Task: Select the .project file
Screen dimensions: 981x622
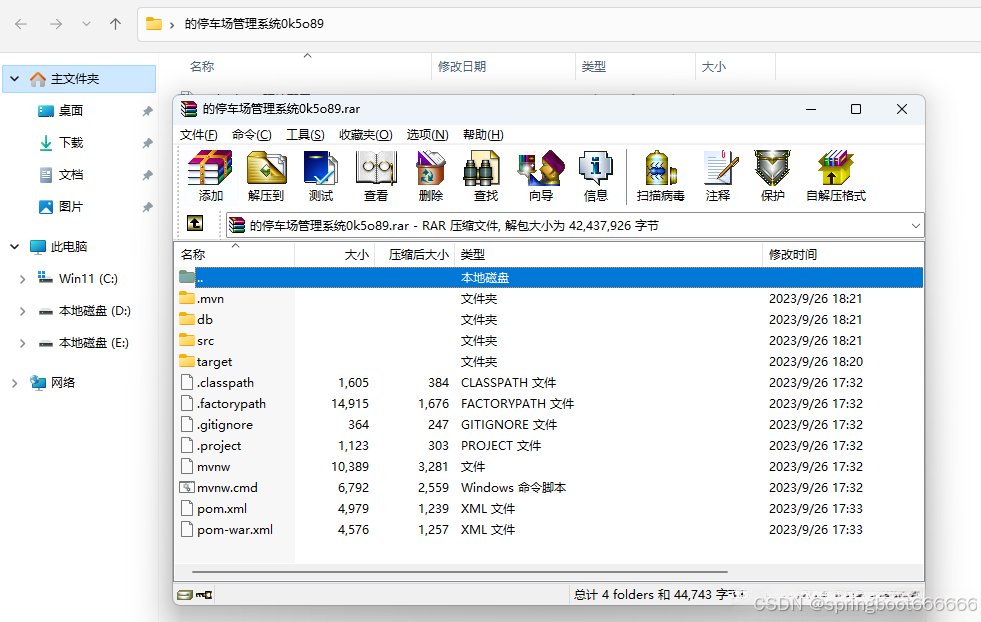Action: pos(549,446)
